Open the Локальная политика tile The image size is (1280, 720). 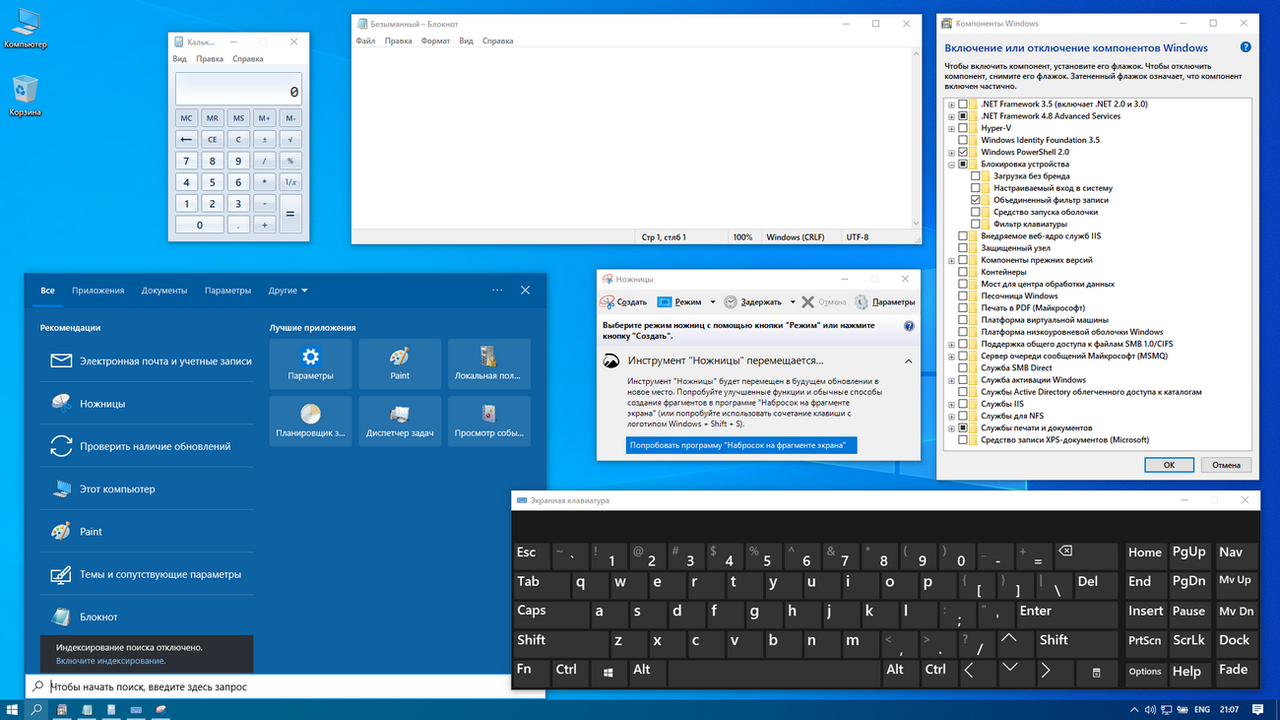tap(489, 364)
